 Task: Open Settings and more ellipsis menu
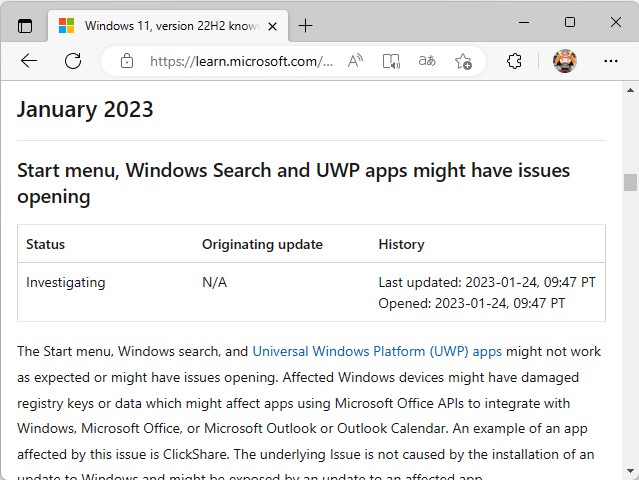click(611, 61)
